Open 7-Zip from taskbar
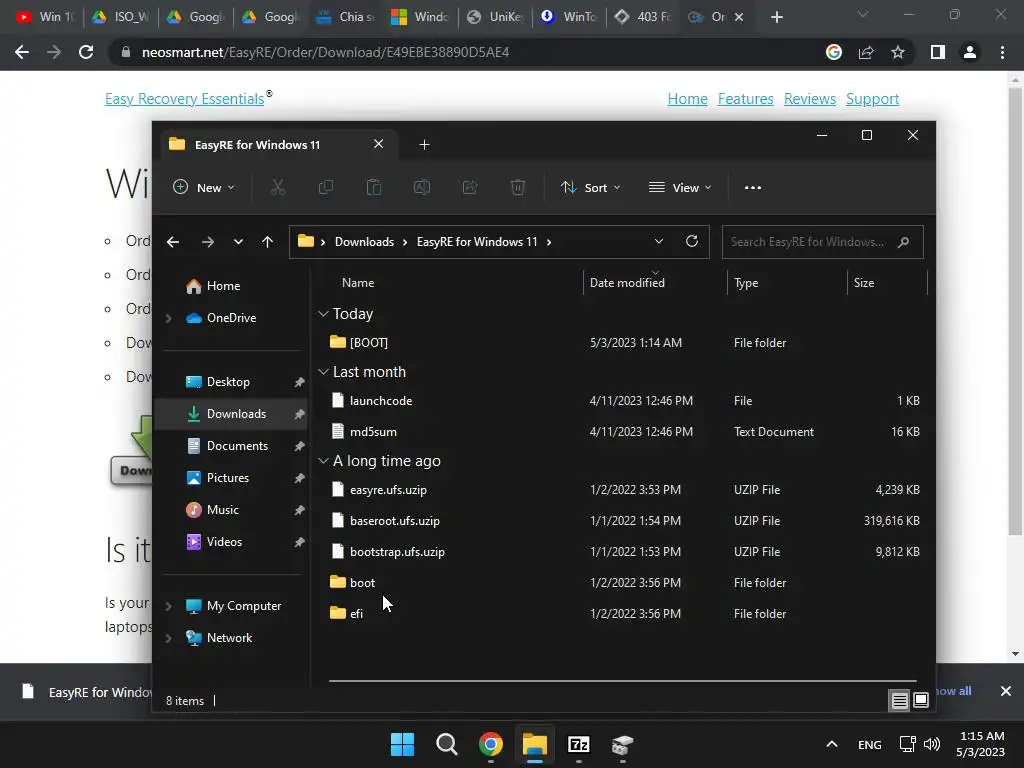 point(579,744)
